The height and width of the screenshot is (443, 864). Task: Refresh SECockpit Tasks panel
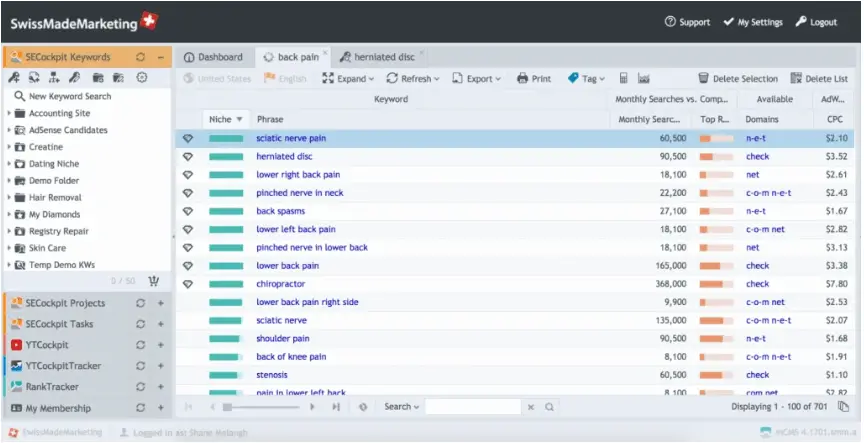[x=141, y=324]
